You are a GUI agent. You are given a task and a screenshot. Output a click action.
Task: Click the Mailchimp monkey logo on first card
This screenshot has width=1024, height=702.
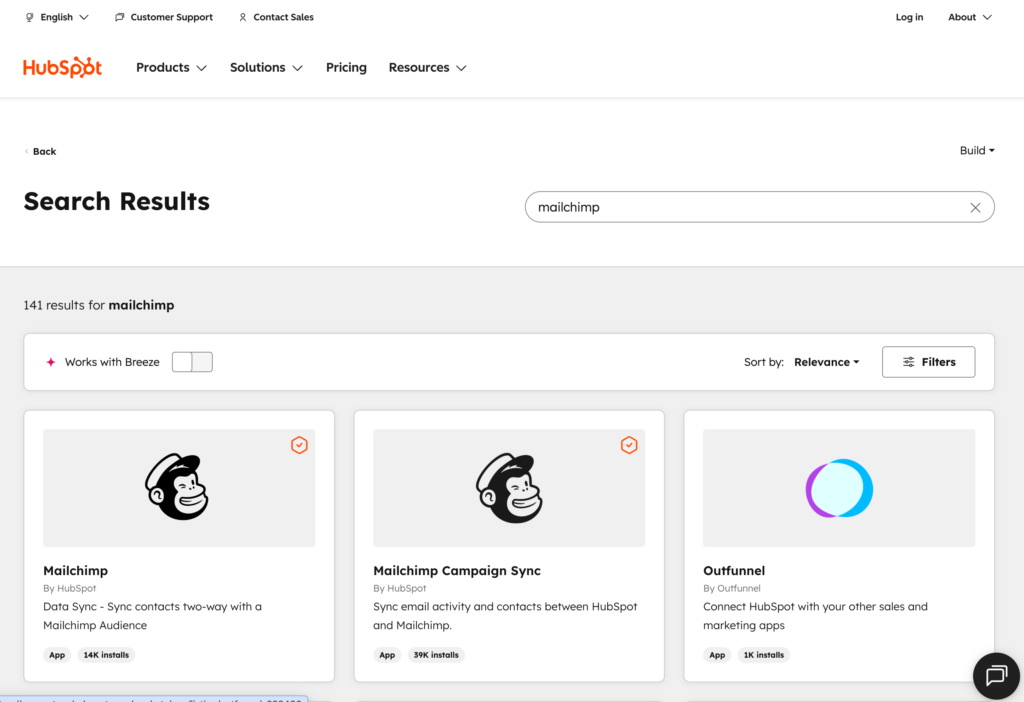[178, 487]
